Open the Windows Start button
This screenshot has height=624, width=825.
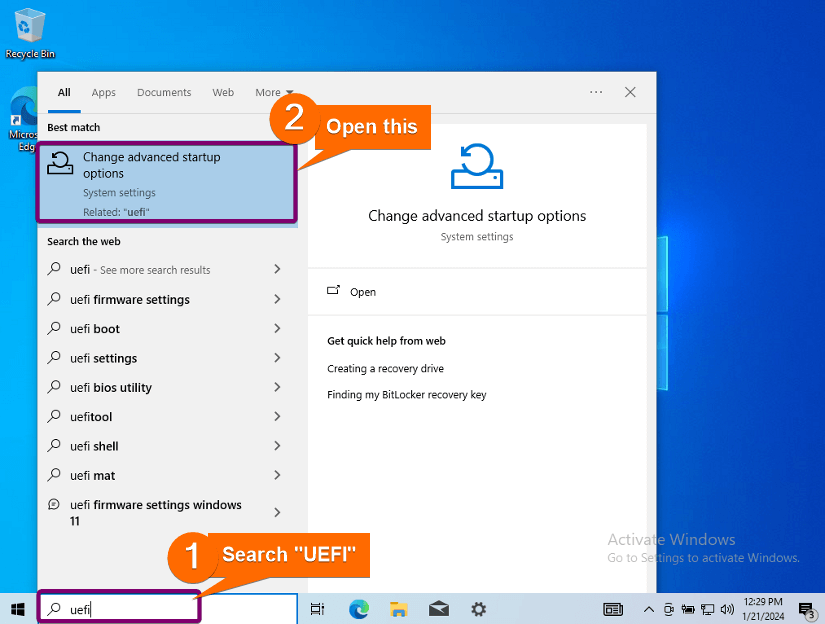17,609
